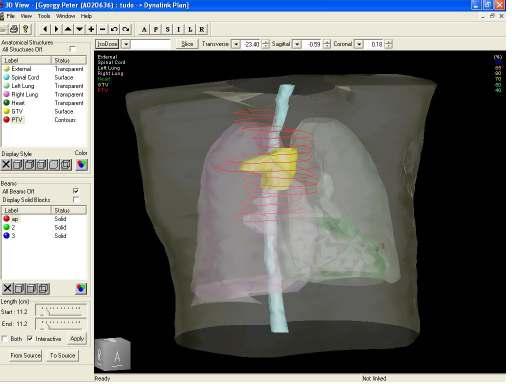Select the beam labeled 2
The width and height of the screenshot is (512, 384).
click(x=44, y=227)
